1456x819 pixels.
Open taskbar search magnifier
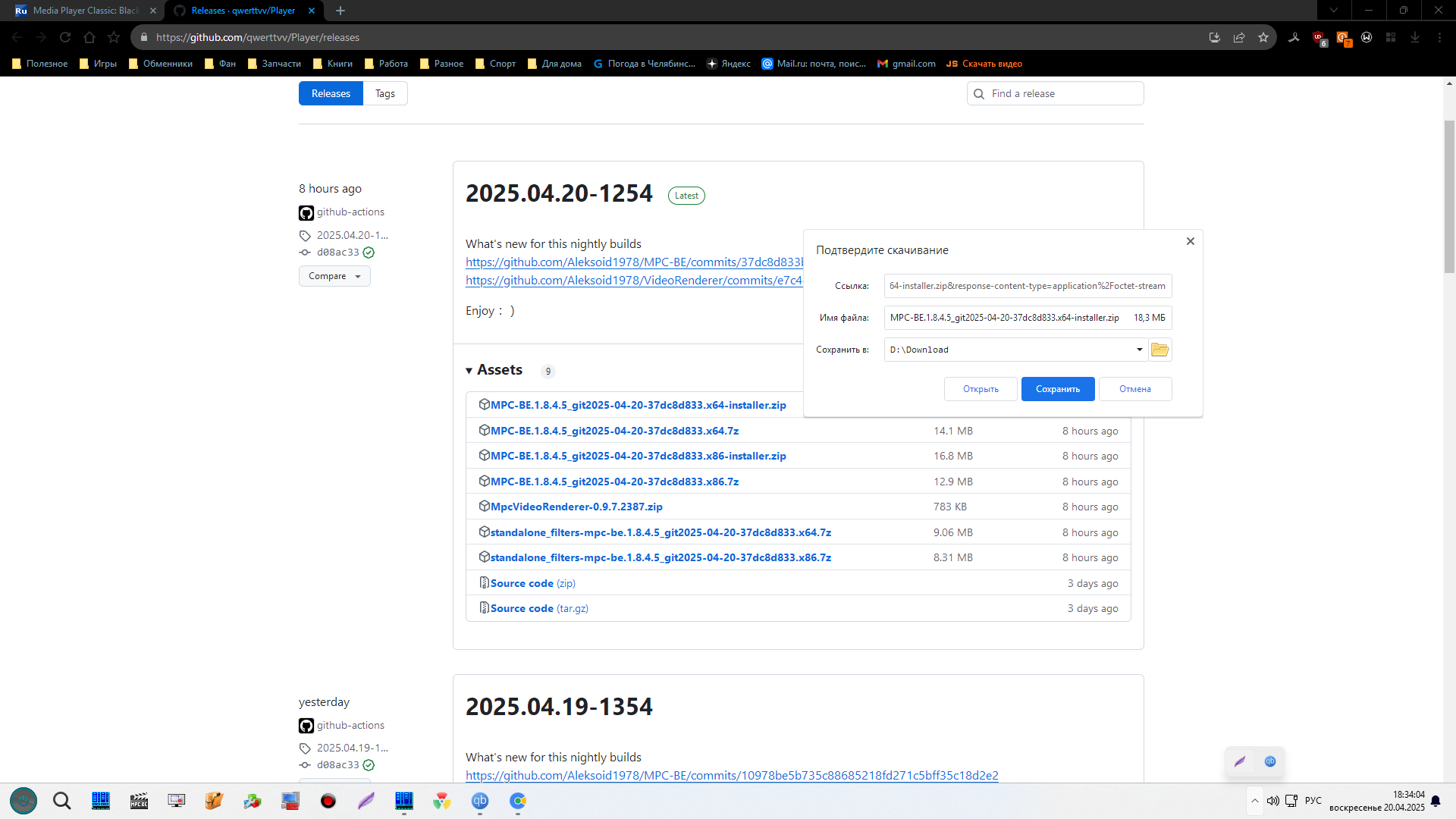coord(62,801)
